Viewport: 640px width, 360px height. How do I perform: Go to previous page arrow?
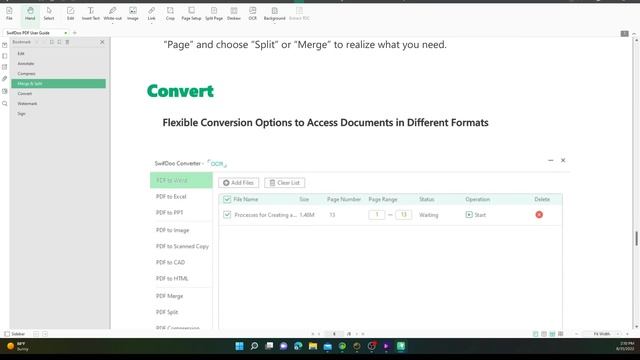point(319,334)
